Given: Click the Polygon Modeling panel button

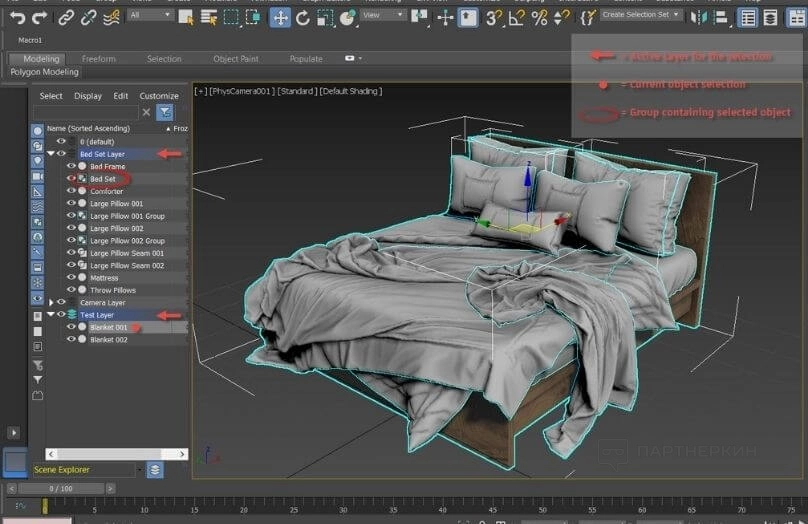Looking at the screenshot, I should point(44,72).
